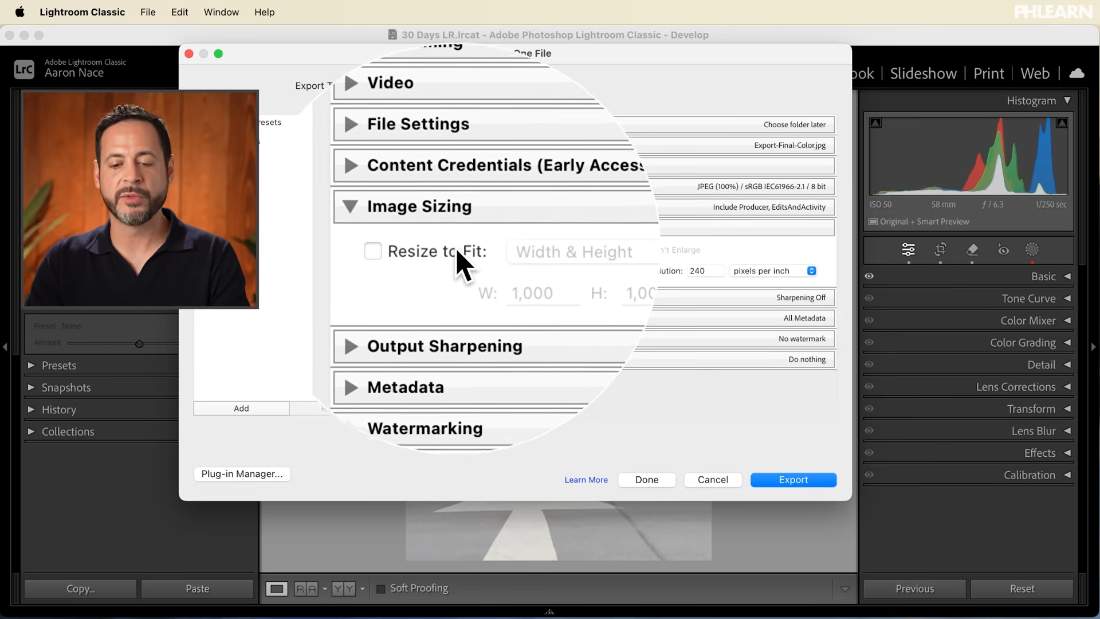Screen dimensions: 1100x619
Task: Select the Edit sliders tool icon
Action: click(x=908, y=250)
